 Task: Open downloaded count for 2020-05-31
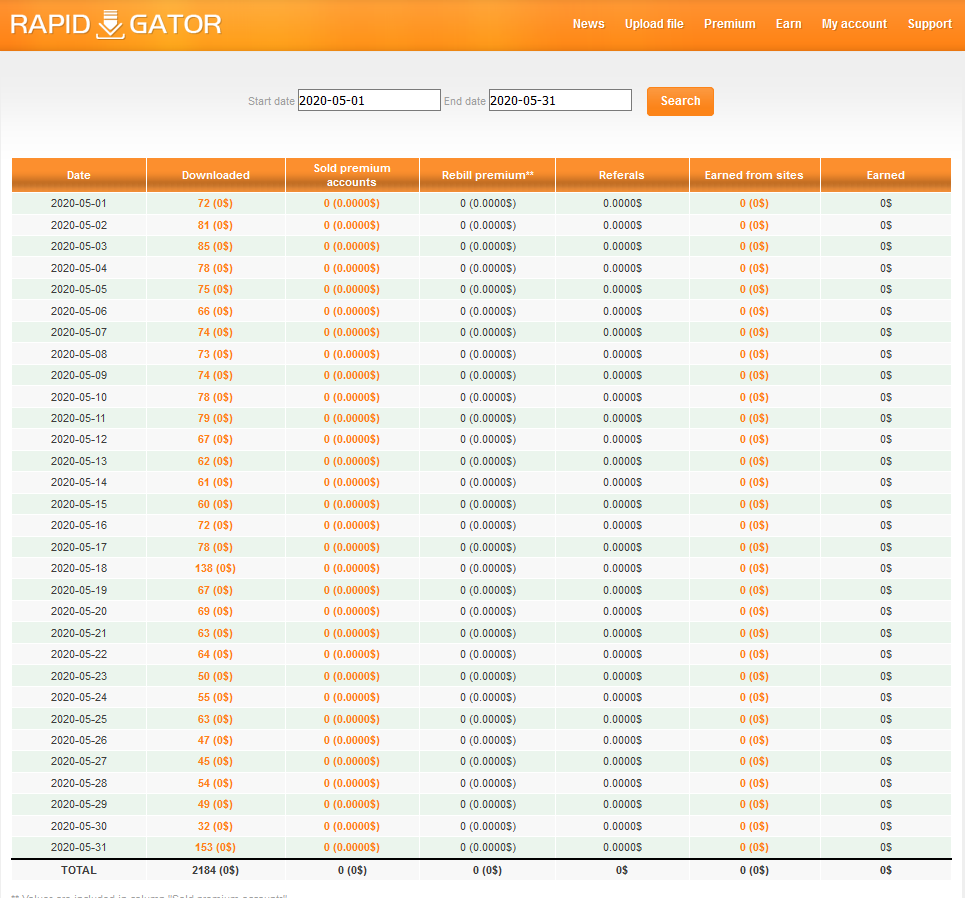pos(215,847)
